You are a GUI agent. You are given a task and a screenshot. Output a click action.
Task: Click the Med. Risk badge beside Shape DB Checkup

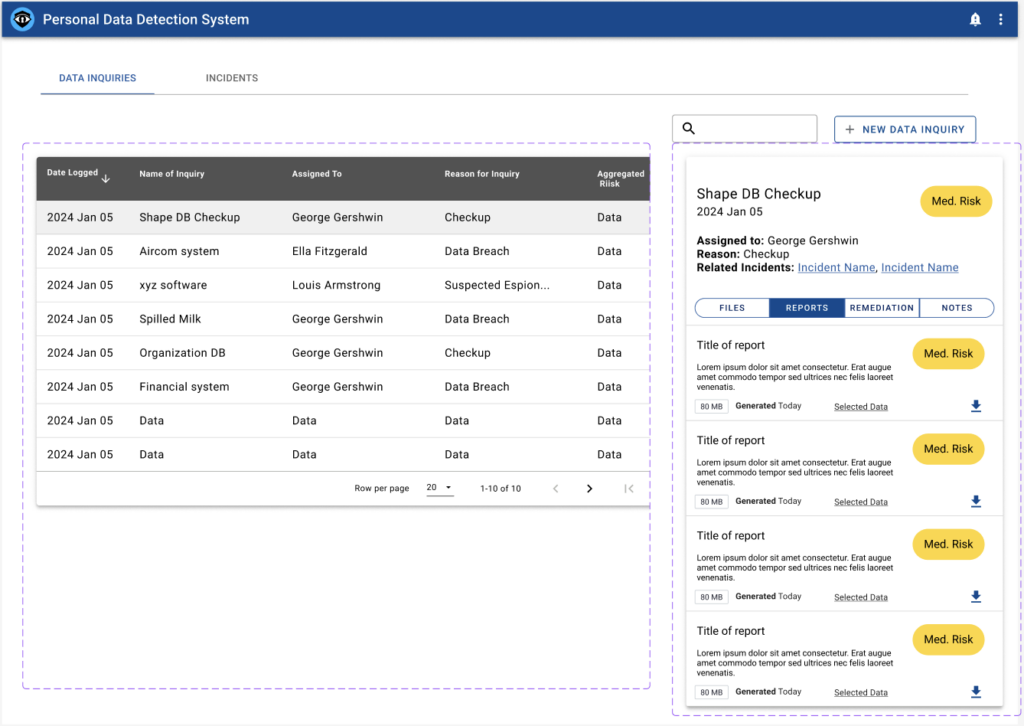(955, 201)
